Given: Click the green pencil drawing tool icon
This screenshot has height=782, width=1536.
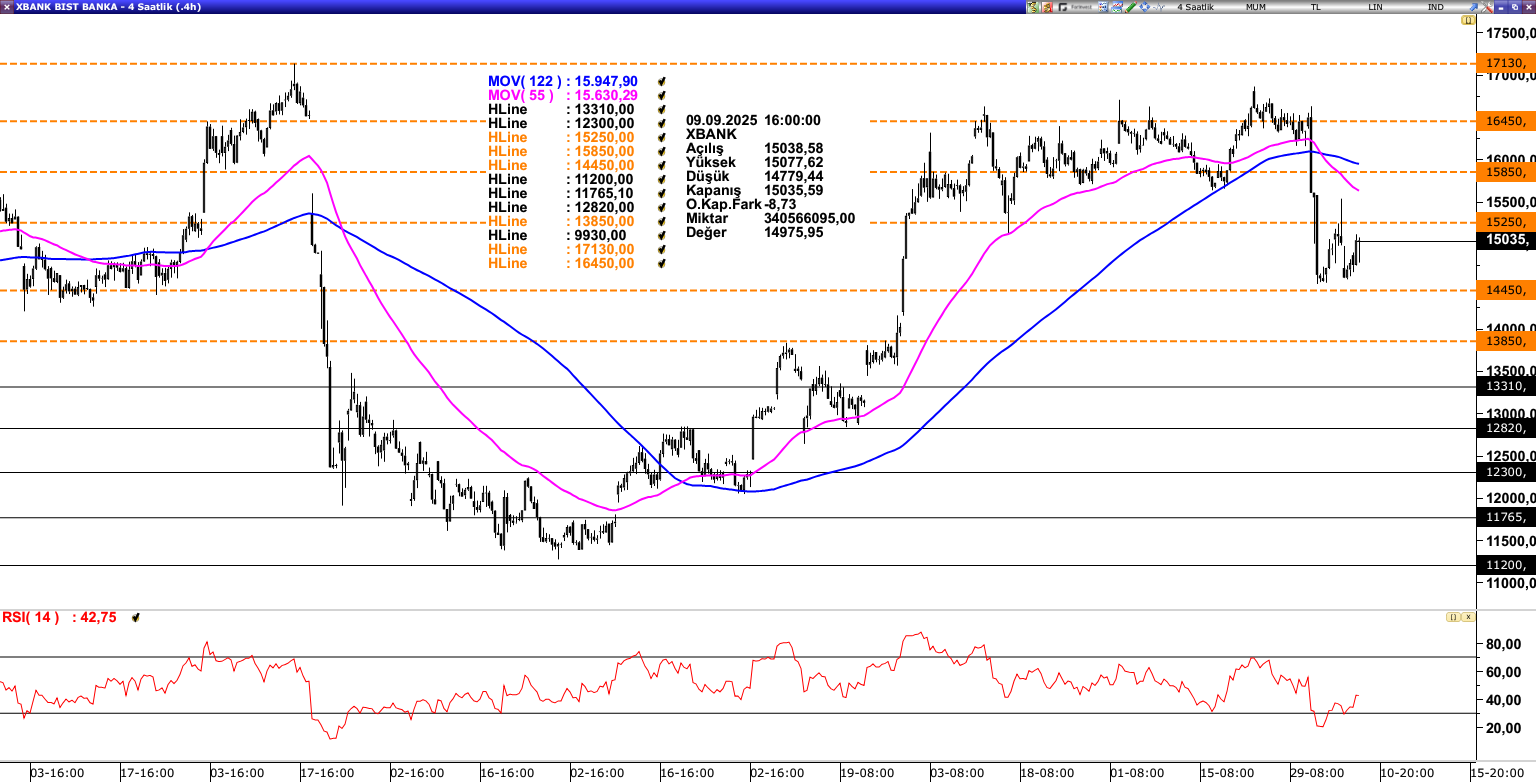Looking at the screenshot, I should [x=1131, y=7].
